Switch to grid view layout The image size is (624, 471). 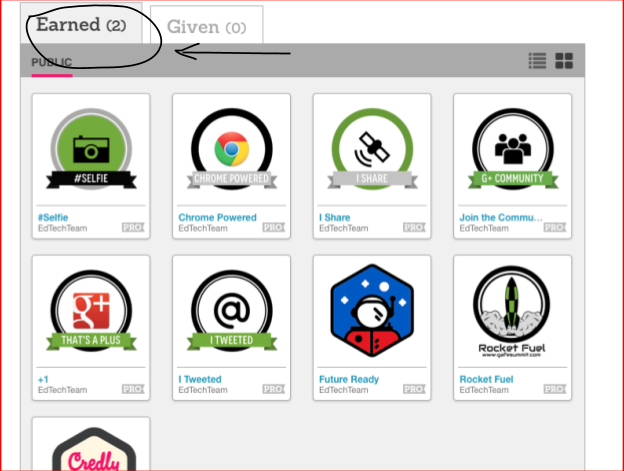tap(564, 61)
